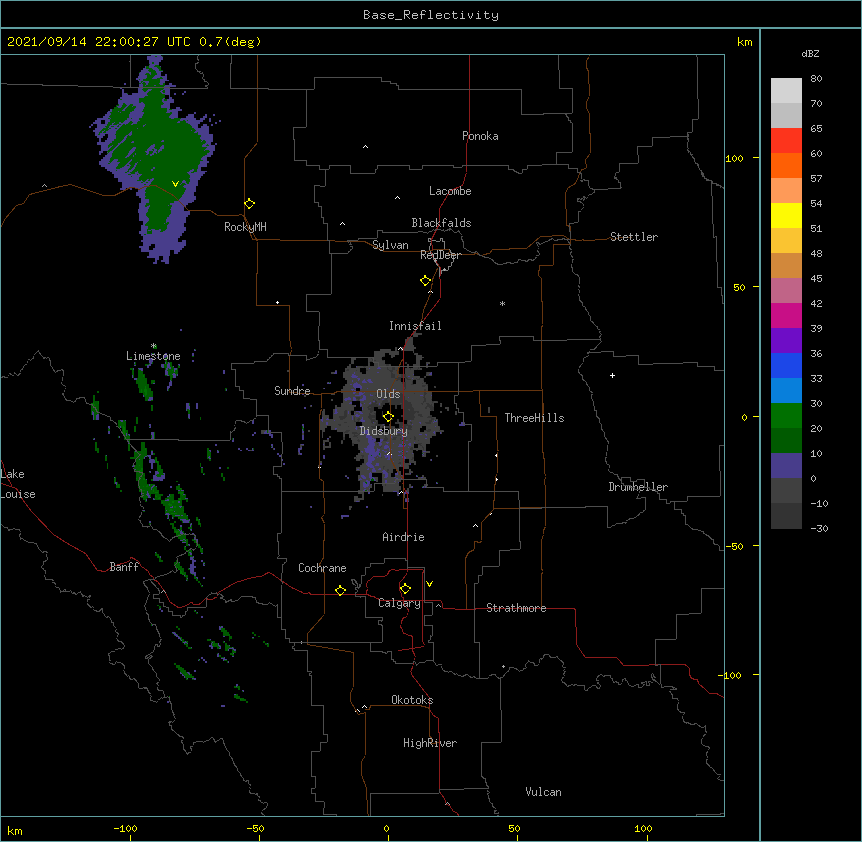
Task: Click the HighRiver town label
Action: click(430, 743)
